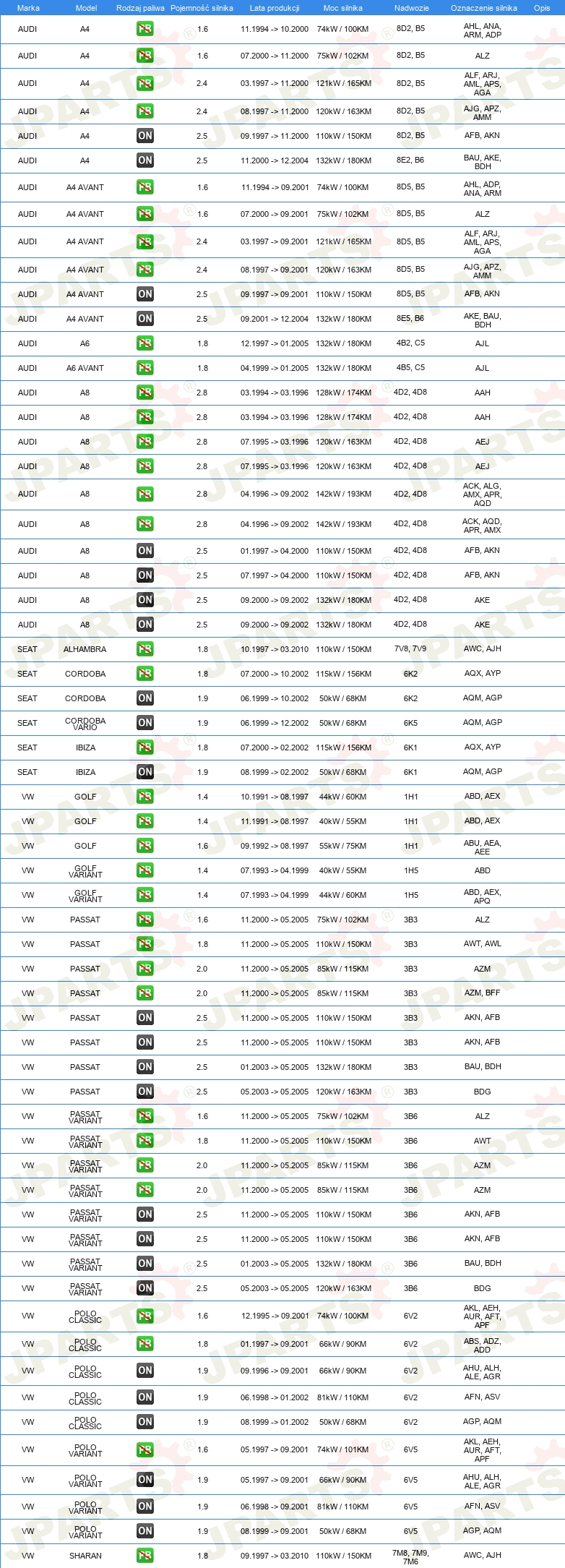Click the Marka column header

(x=28, y=8)
